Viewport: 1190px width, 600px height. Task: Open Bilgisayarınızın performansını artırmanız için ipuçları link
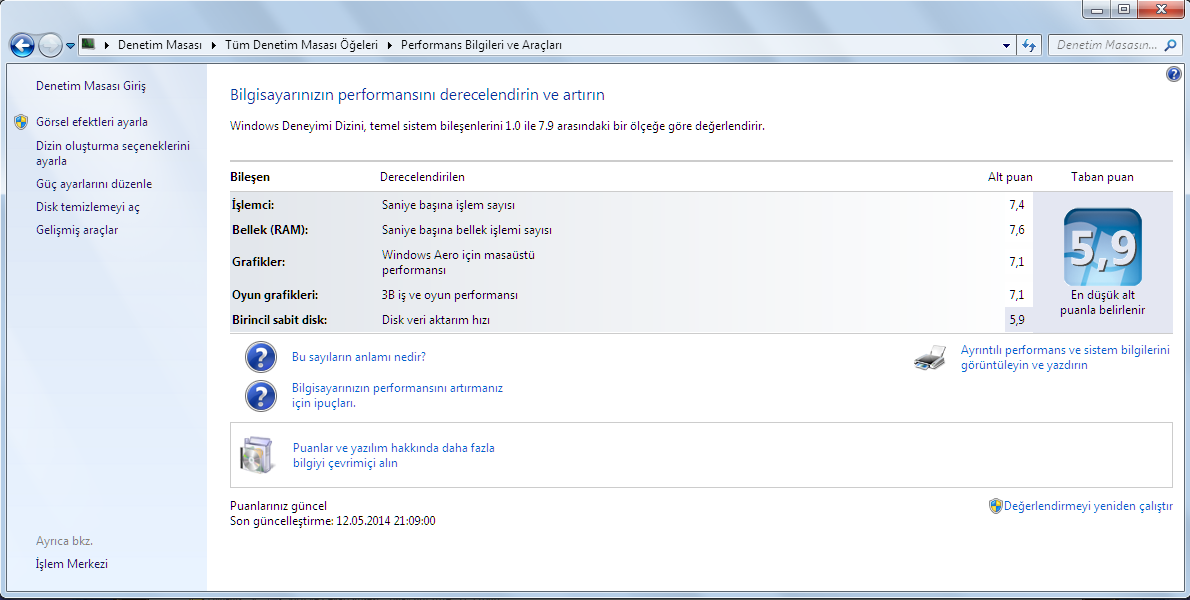[x=398, y=395]
